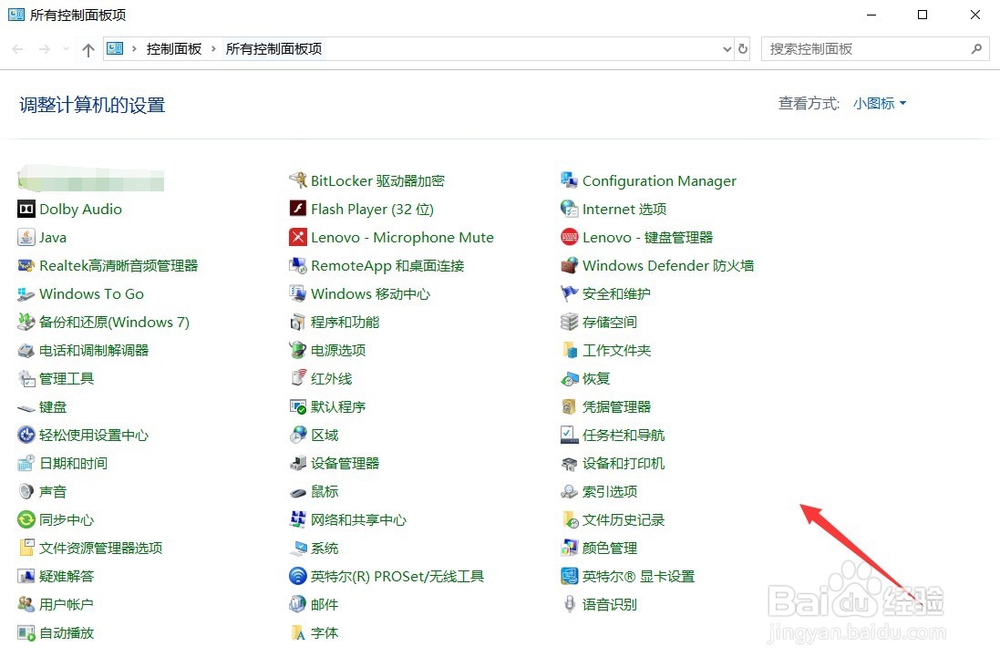Open 任务栏和导航 link
This screenshot has height=667, width=1000.
coord(623,435)
